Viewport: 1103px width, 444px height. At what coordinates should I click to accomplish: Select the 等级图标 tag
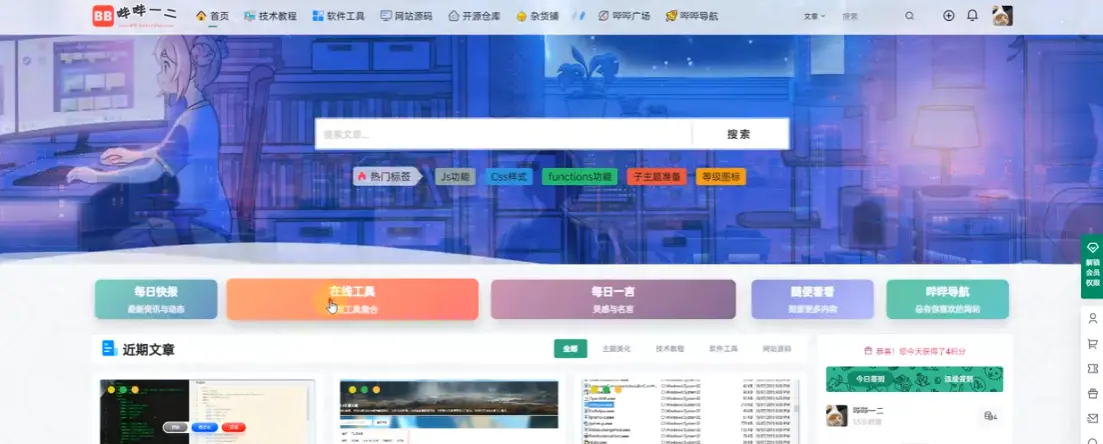[x=721, y=177]
